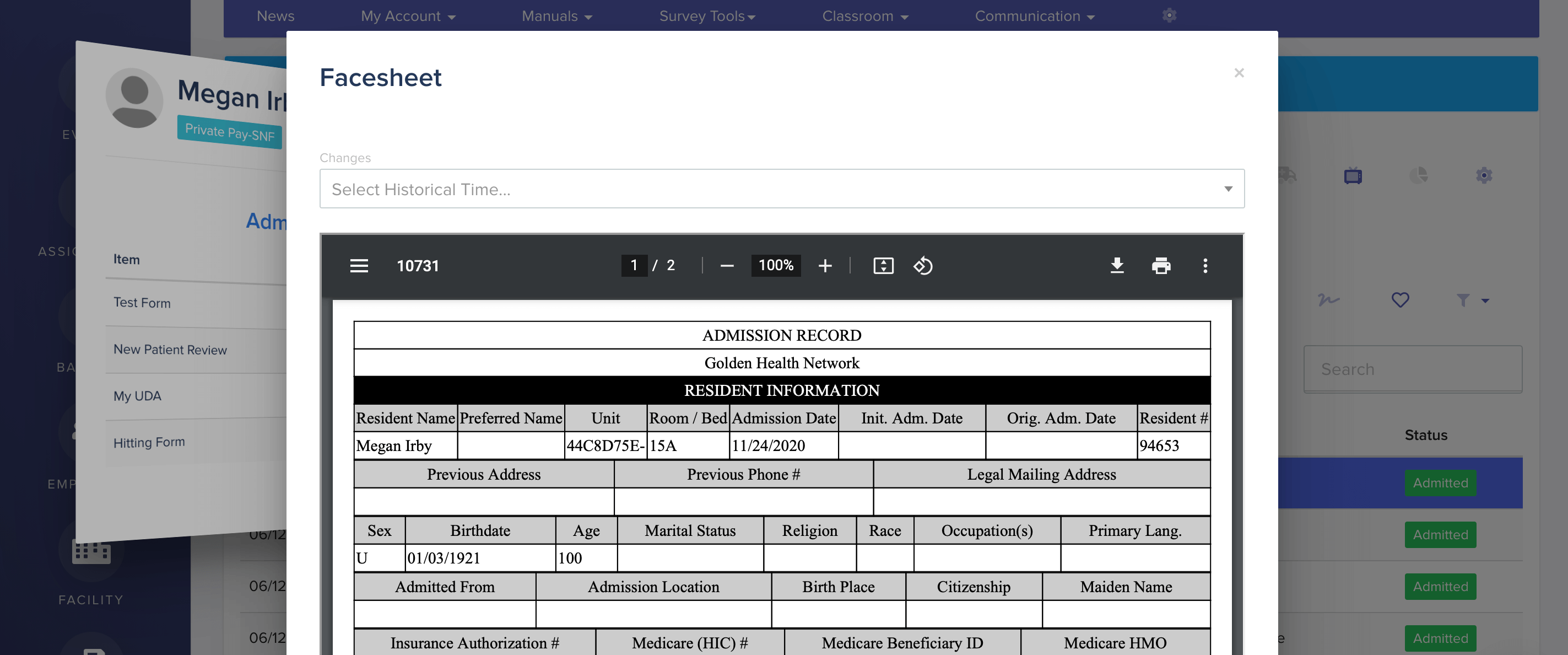Image resolution: width=1568 pixels, height=655 pixels.
Task: Open the television/media icon above the resident list
Action: tap(1353, 176)
